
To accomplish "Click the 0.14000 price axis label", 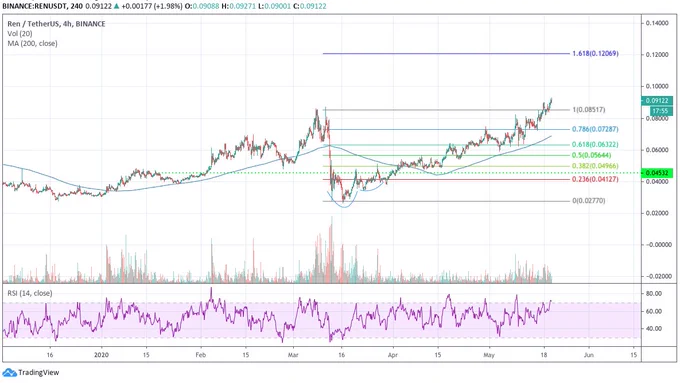I will [x=657, y=23].
